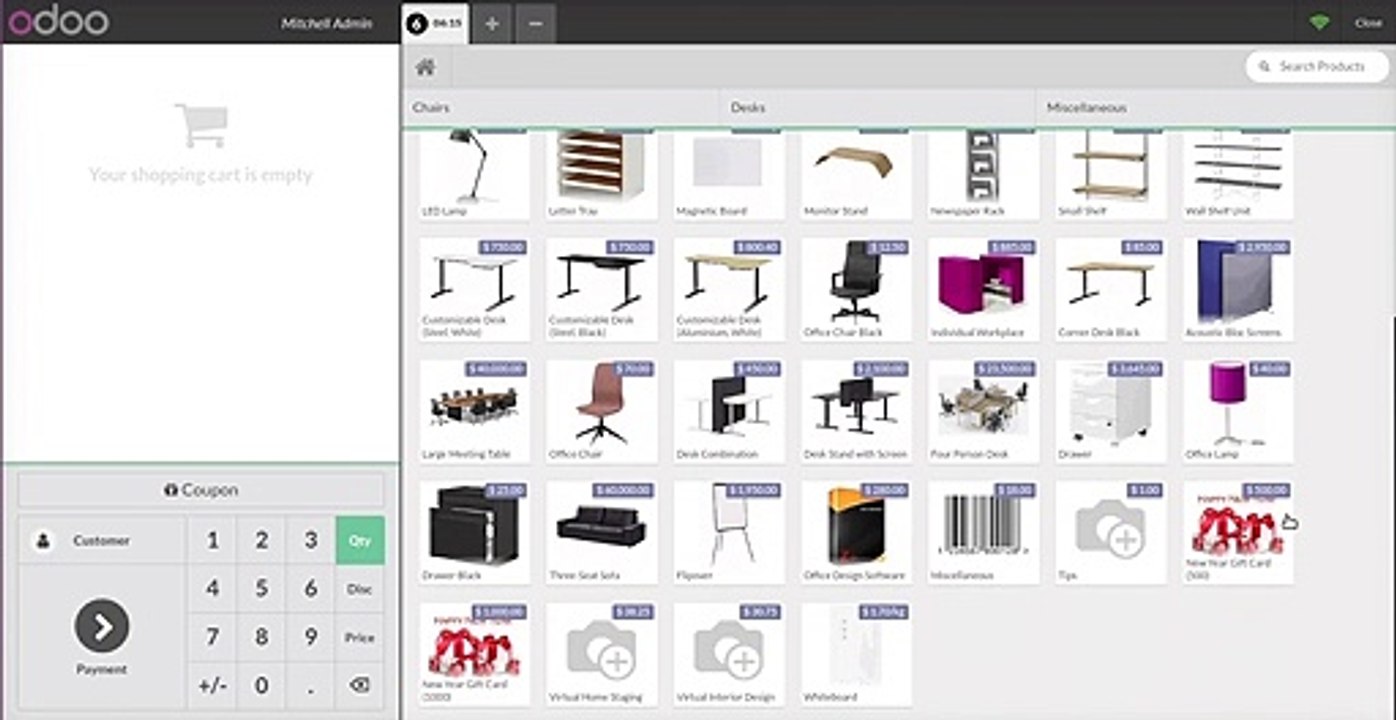The width and height of the screenshot is (1396, 720).
Task: Add New Year Gift Card (1000)
Action: [474, 655]
